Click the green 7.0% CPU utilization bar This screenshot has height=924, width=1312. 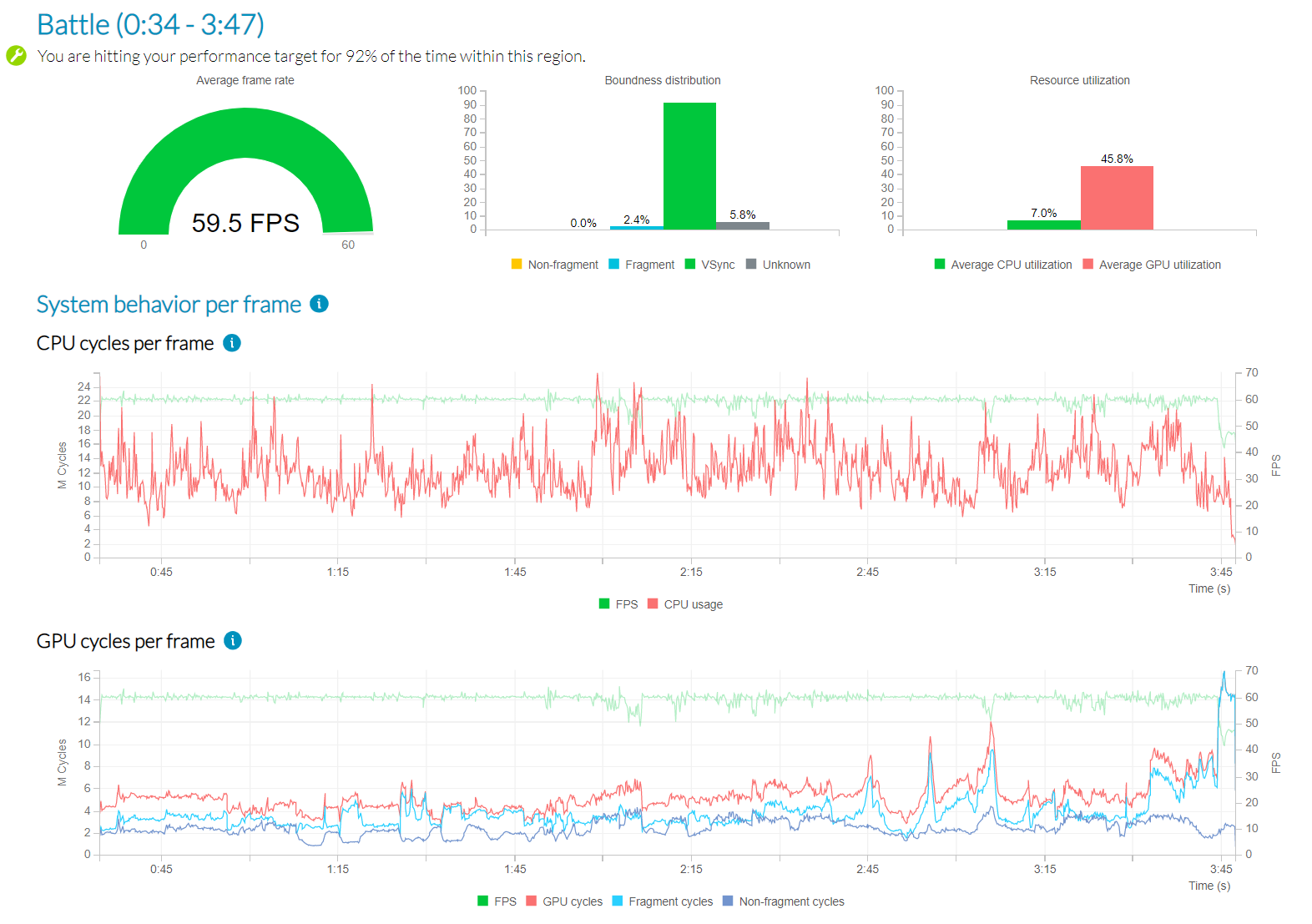pos(1043,225)
